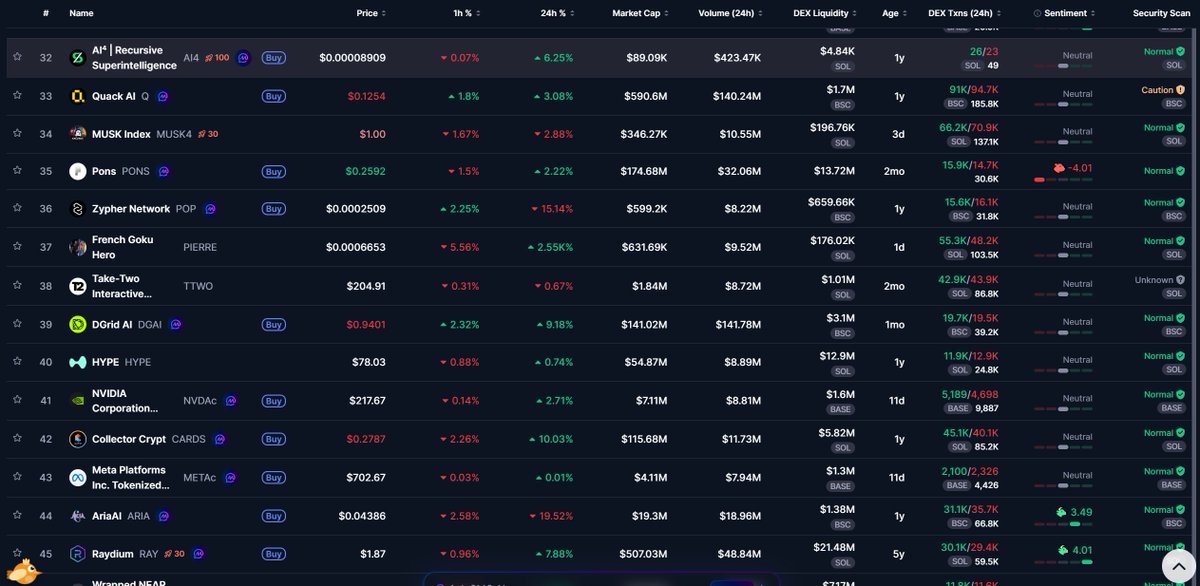Sort by 1h % change header
1200x586 pixels.
pyautogui.click(x=466, y=13)
